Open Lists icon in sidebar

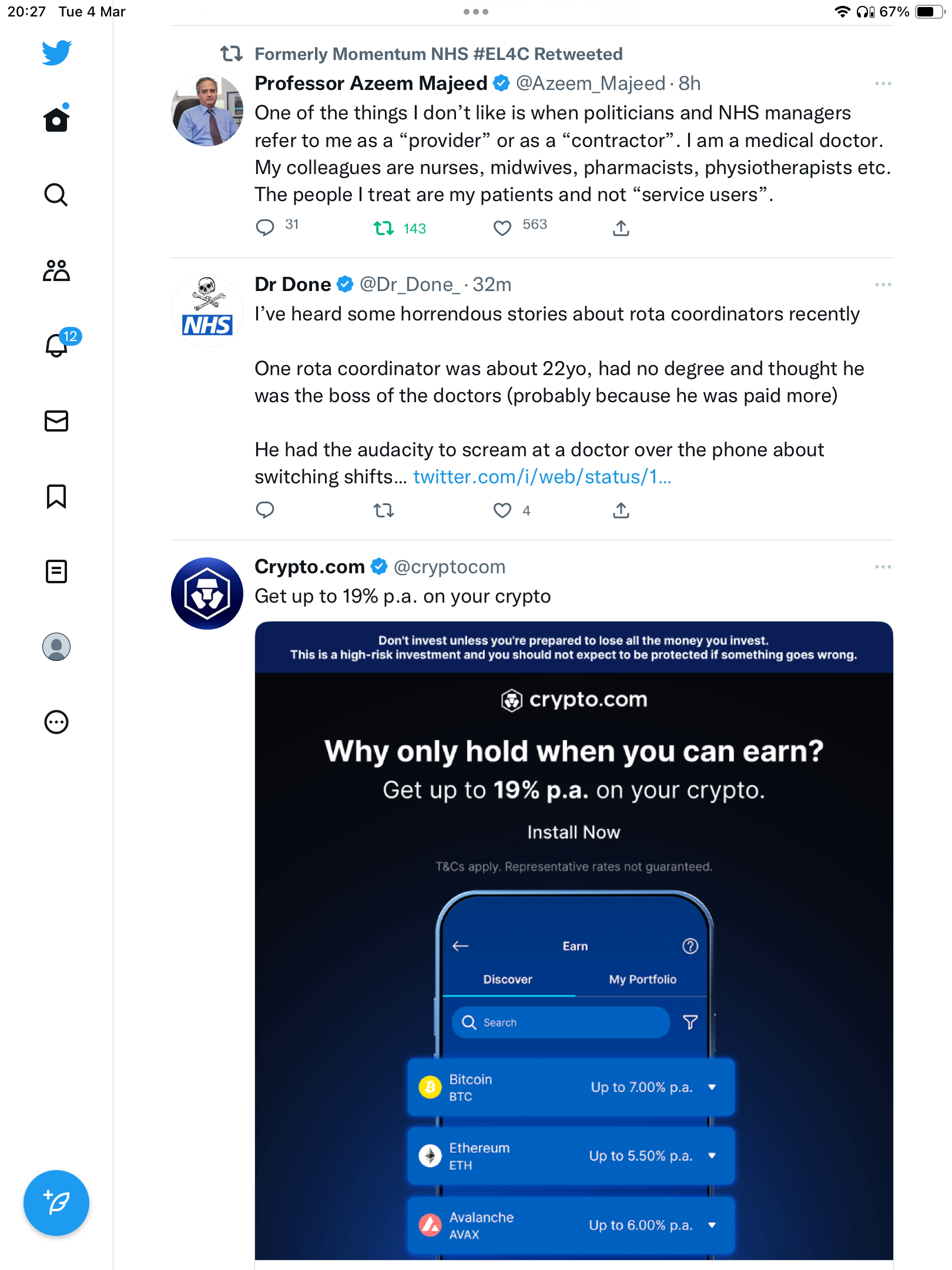pos(56,571)
